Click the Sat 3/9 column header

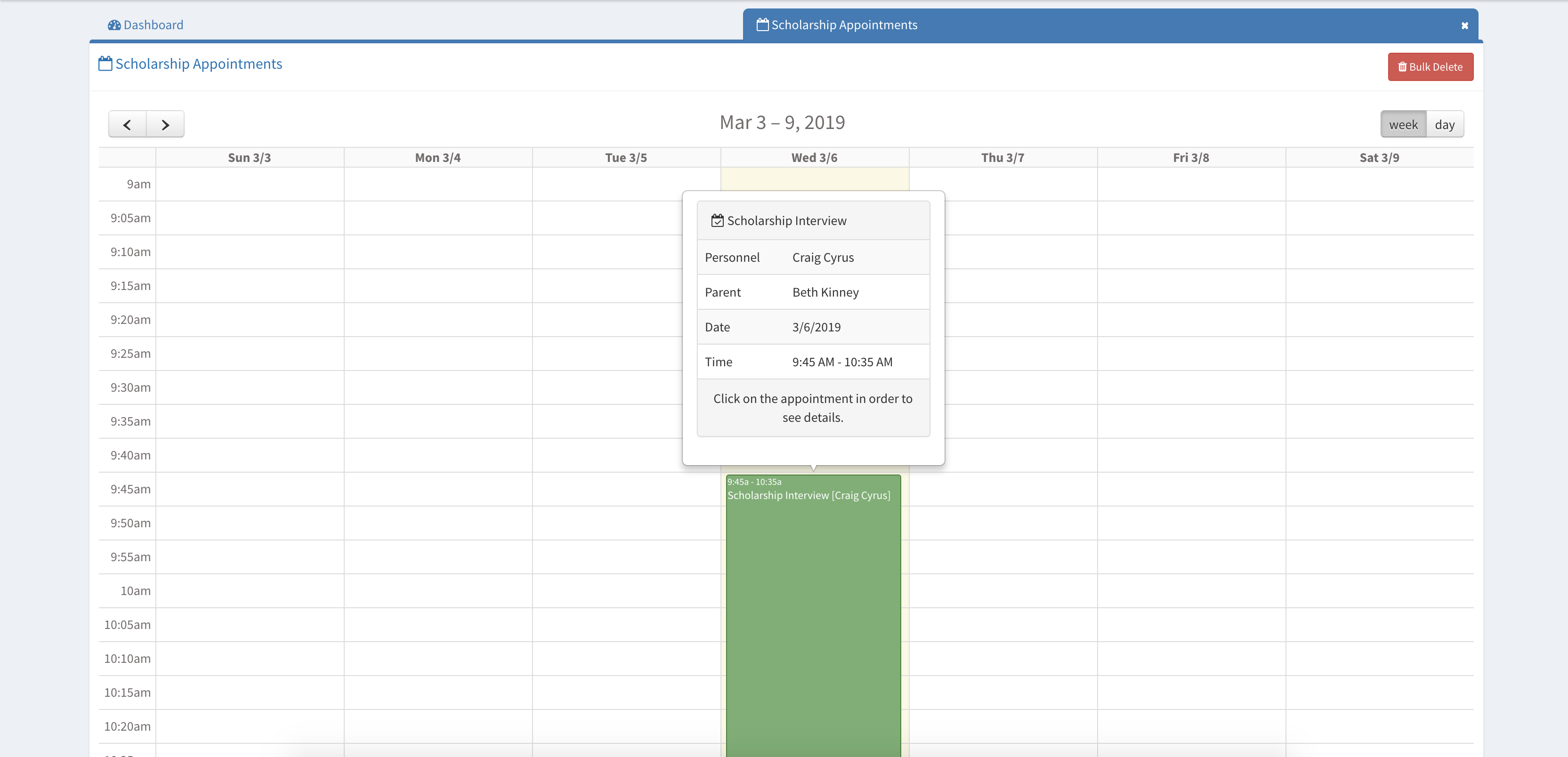(x=1379, y=158)
